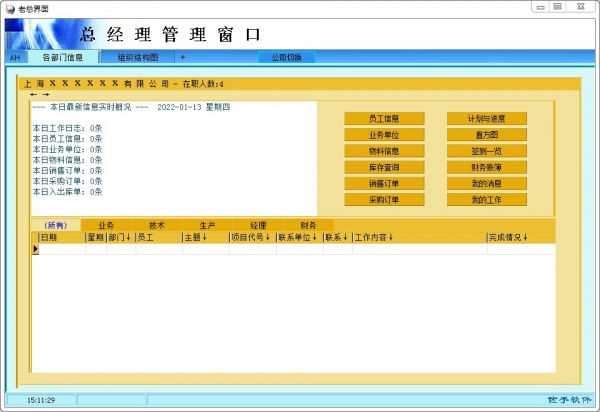Open 联系单位 column dropdown arrow
Image resolution: width=600 pixels, height=412 pixels.
click(315, 238)
